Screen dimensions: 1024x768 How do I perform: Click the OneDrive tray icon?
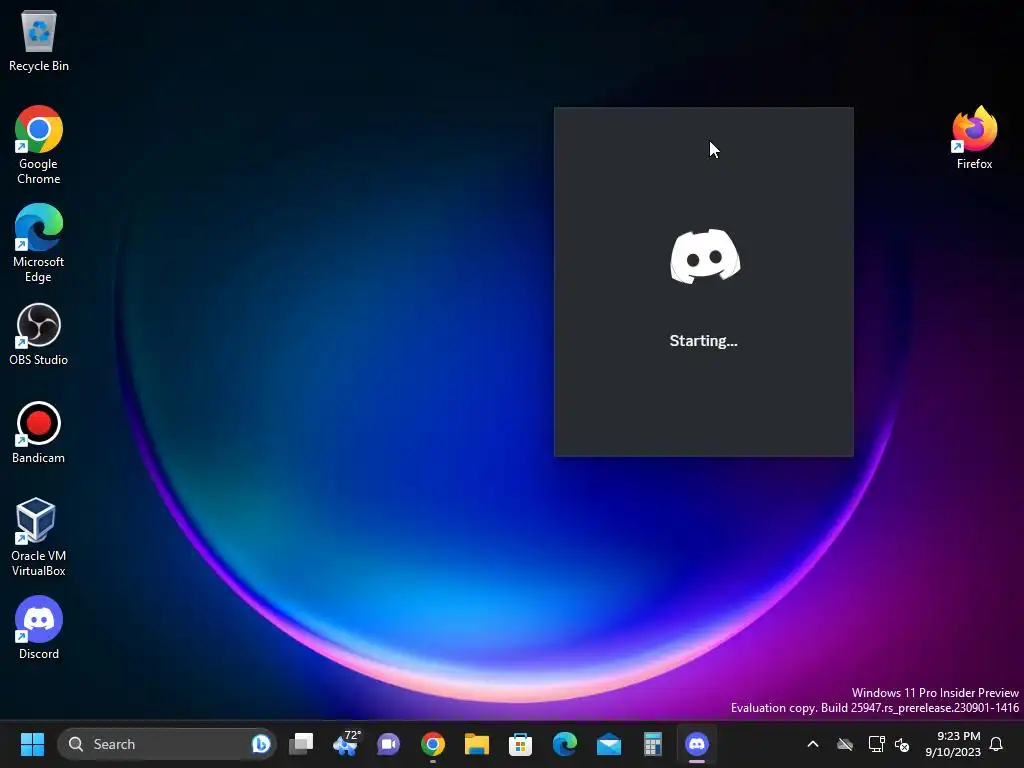tap(845, 744)
